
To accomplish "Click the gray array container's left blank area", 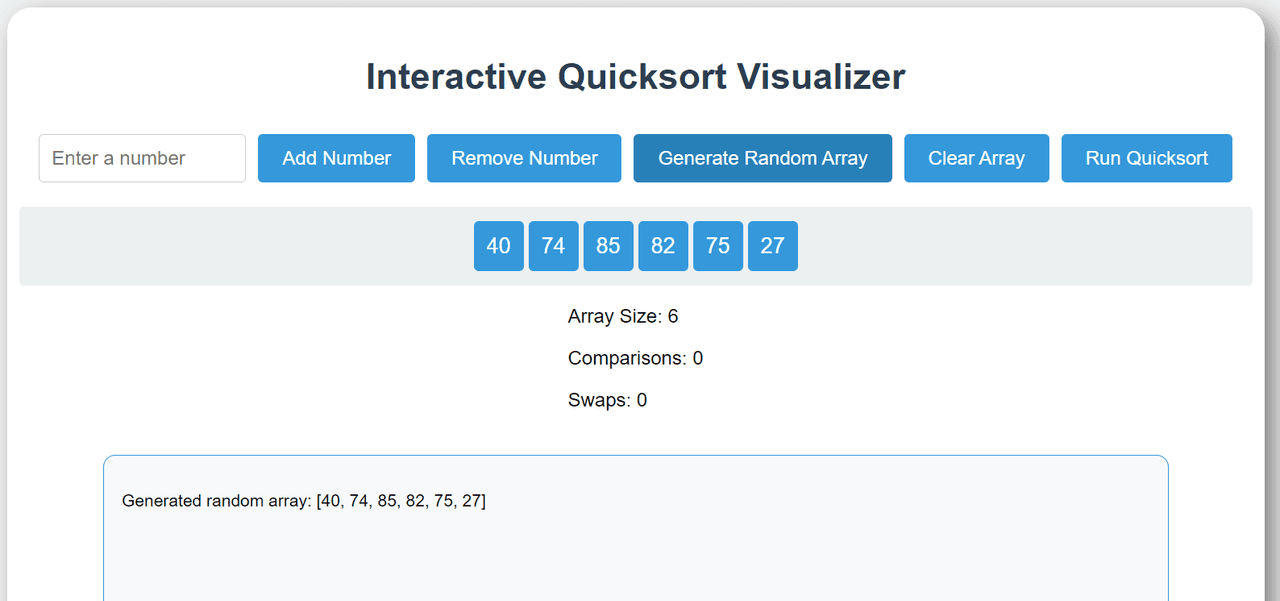I will [x=240, y=246].
